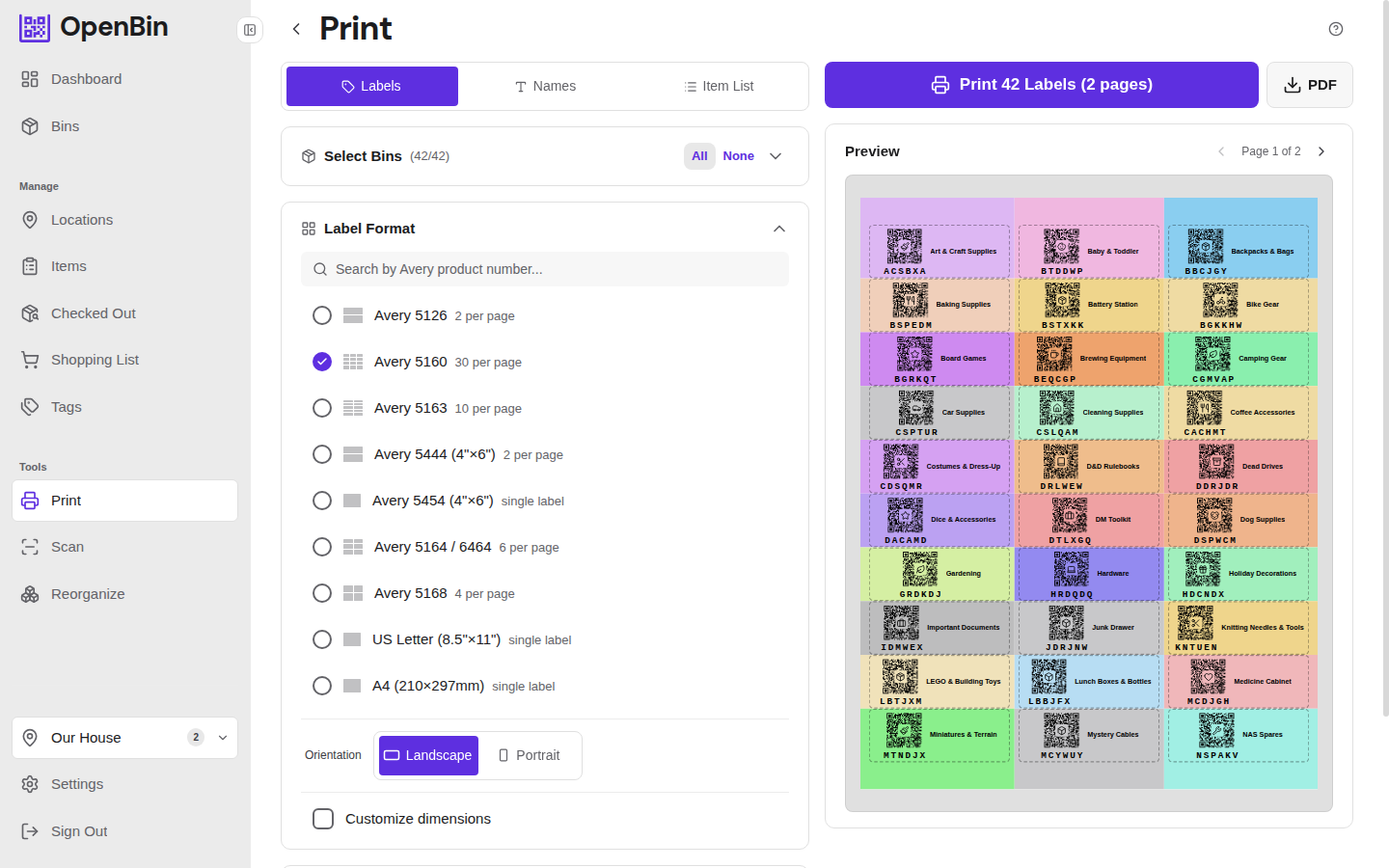This screenshot has width=1389, height=868.
Task: Click the Avery 5160 grid layout icon
Action: [353, 362]
